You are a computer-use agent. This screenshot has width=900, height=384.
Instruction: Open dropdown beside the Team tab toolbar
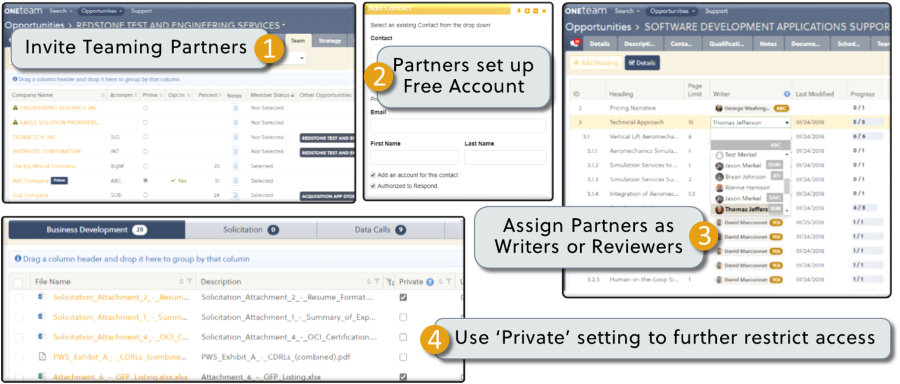(301, 58)
